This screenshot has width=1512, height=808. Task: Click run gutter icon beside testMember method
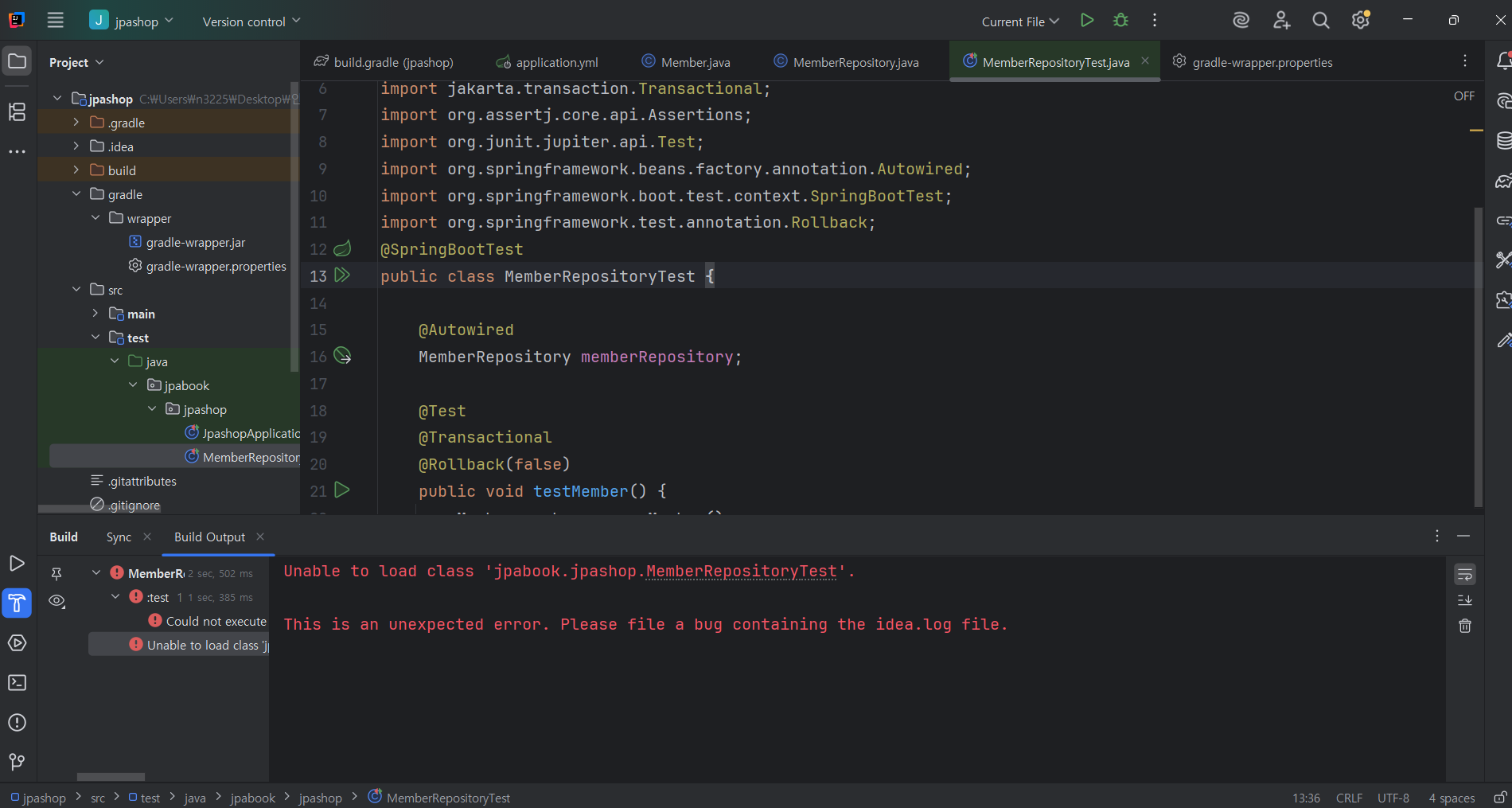[342, 490]
